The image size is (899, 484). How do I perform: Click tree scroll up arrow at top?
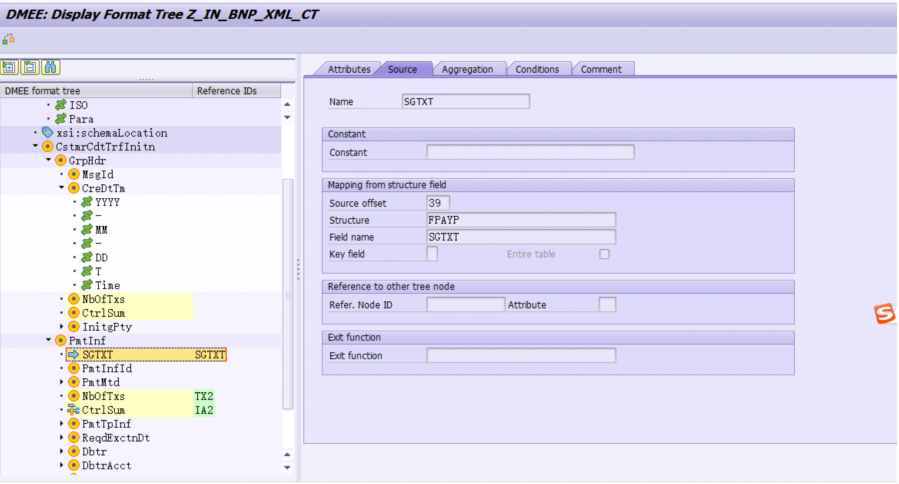(287, 104)
